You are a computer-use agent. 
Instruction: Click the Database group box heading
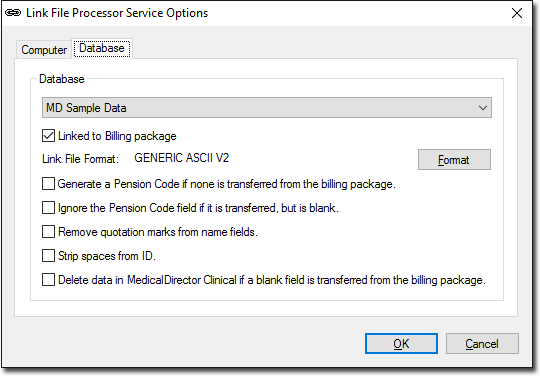click(x=62, y=79)
